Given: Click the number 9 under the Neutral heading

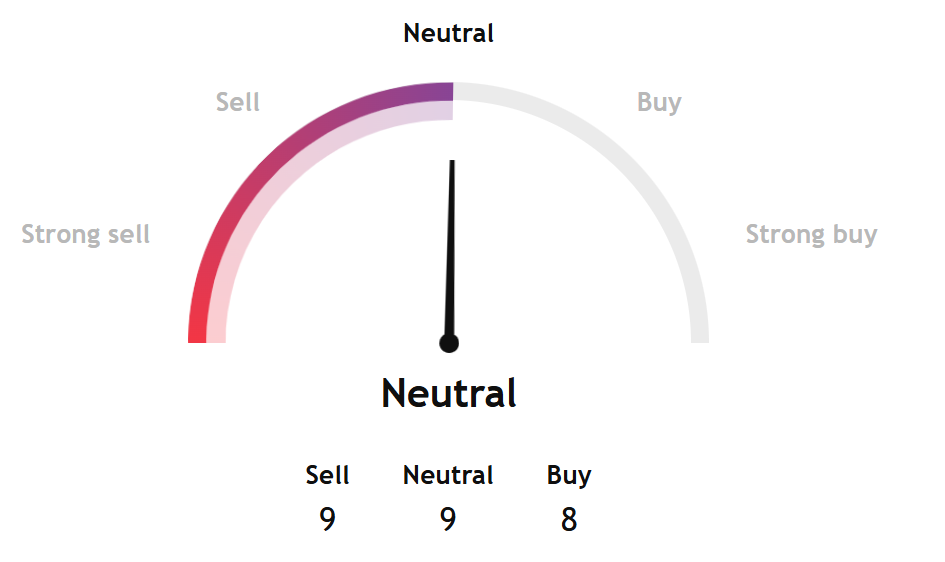Looking at the screenshot, I should click(448, 520).
